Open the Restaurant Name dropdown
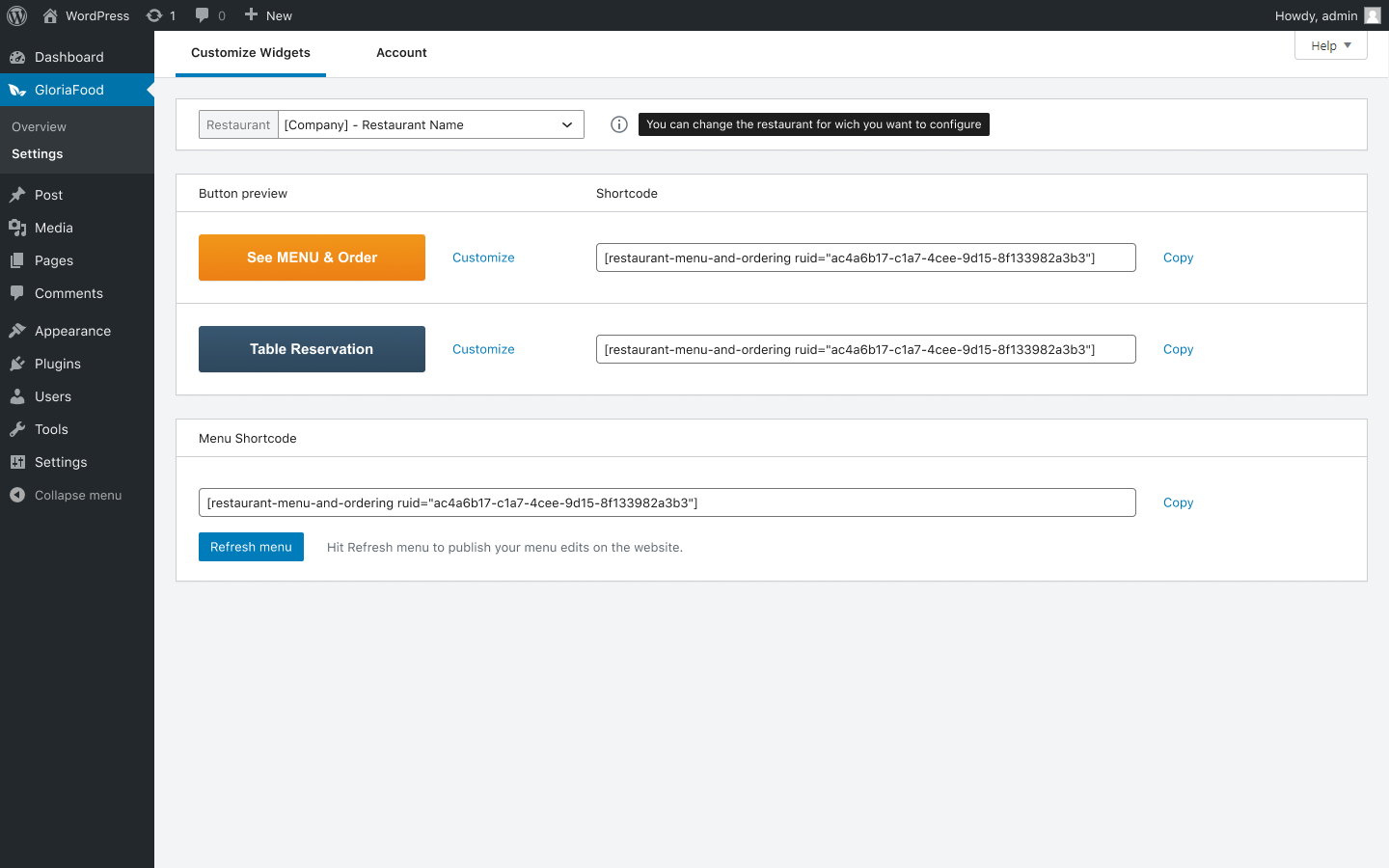1389x868 pixels. (x=430, y=123)
